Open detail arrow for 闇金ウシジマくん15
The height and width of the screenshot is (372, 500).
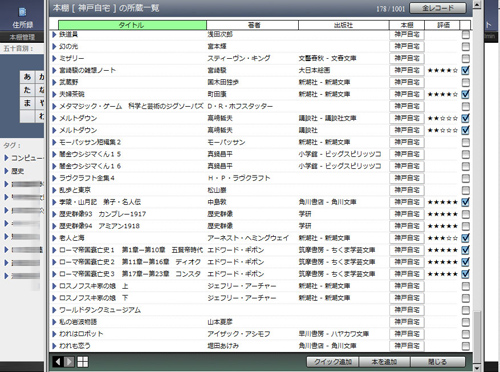(x=54, y=154)
